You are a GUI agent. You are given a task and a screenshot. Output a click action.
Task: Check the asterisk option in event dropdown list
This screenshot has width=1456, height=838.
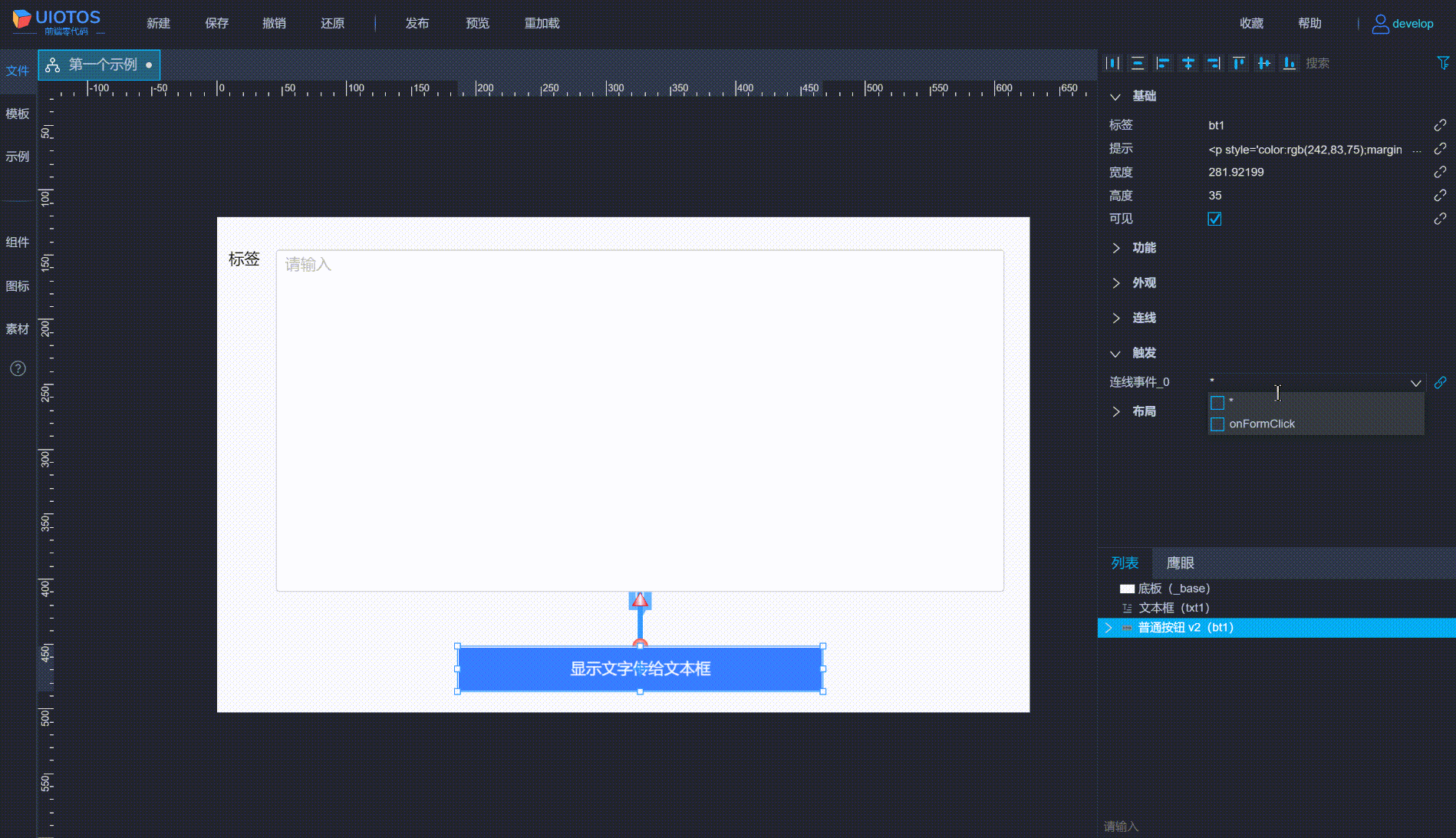point(1217,402)
